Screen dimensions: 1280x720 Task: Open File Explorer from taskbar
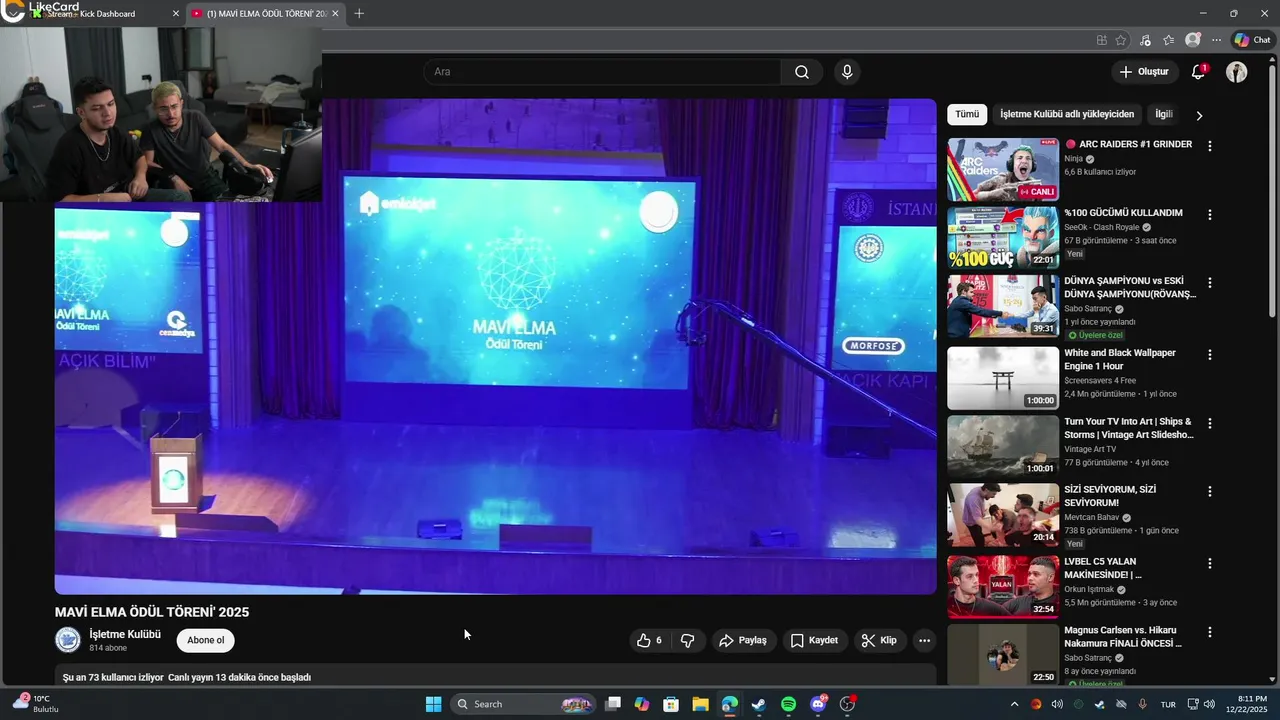point(700,704)
